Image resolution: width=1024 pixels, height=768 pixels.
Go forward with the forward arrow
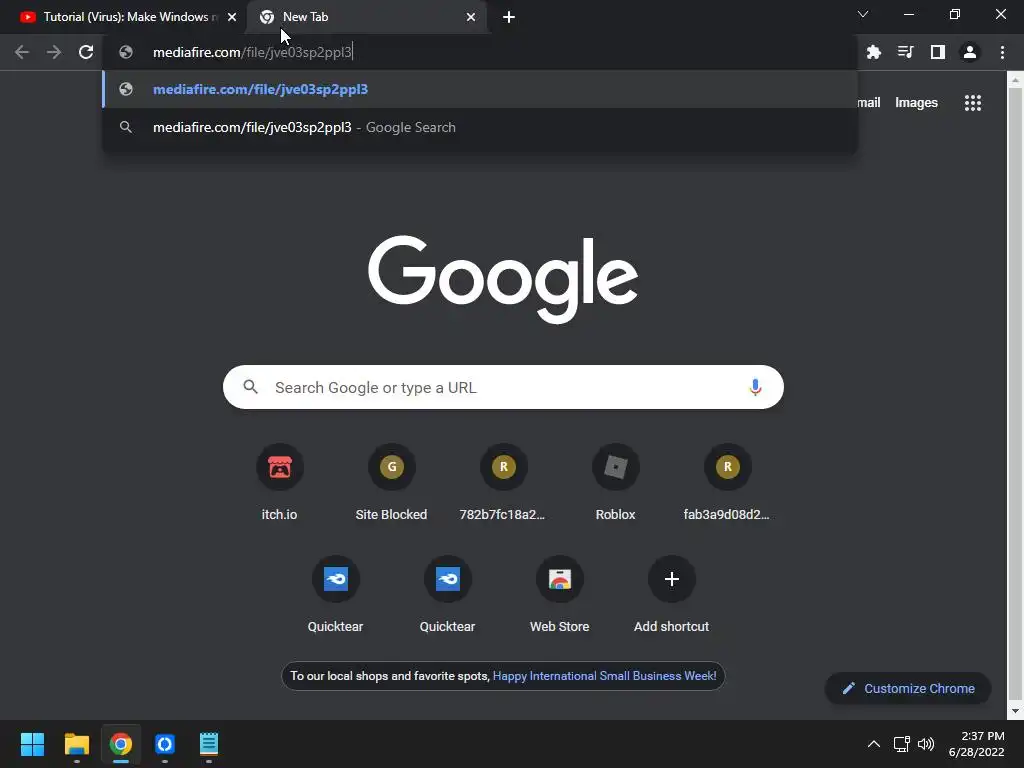54,52
